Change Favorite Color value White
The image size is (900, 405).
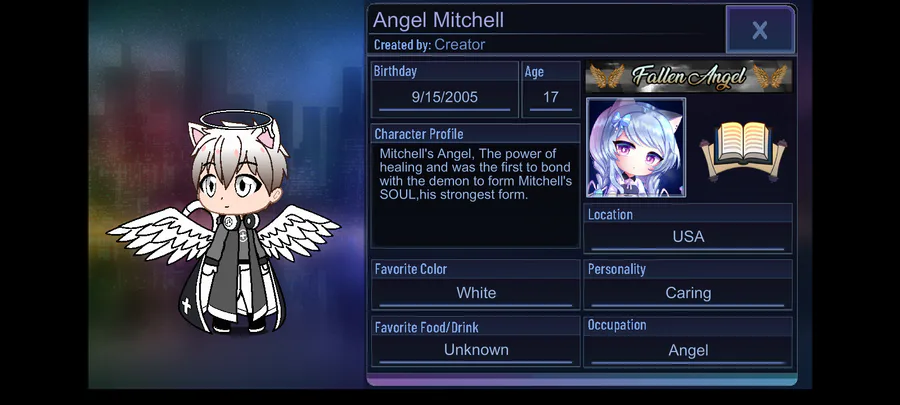[476, 293]
